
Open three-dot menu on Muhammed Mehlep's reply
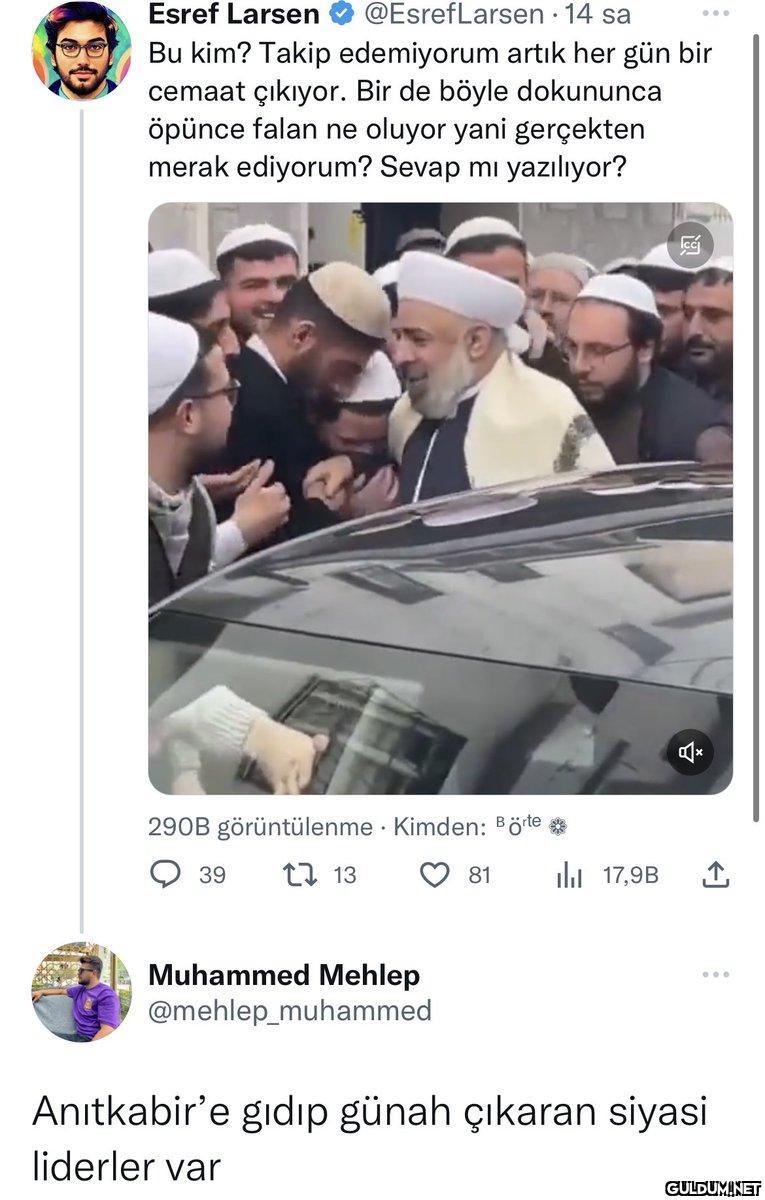coord(716,973)
